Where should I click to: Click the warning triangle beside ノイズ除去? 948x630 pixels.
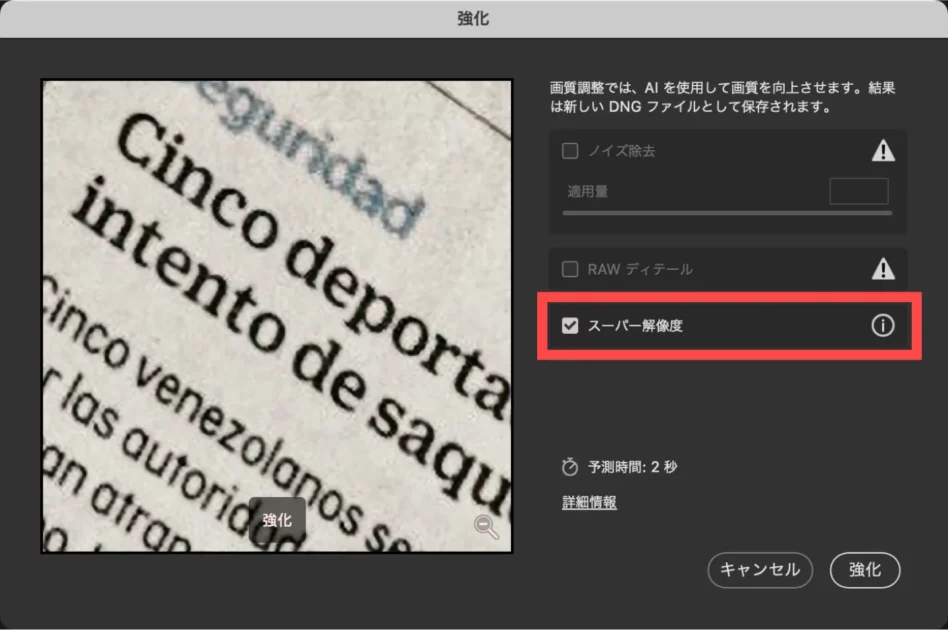coord(883,151)
